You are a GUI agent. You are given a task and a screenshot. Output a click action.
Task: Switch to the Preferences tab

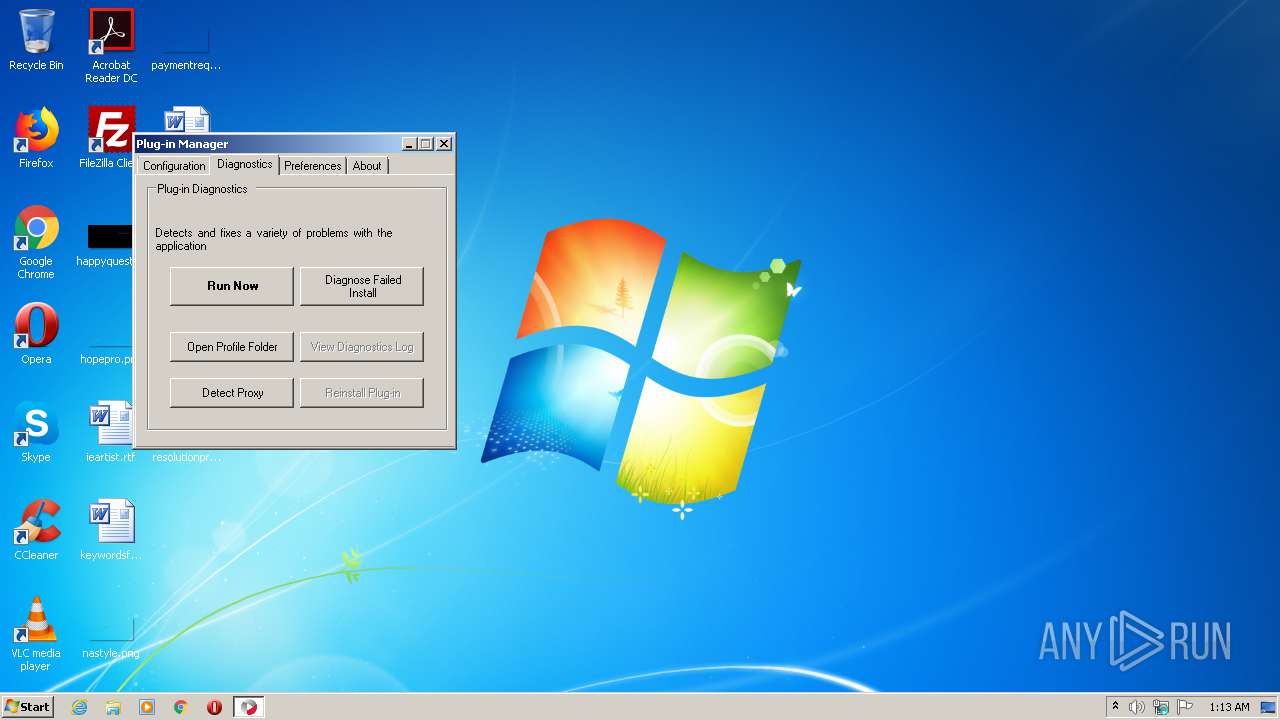coord(312,166)
